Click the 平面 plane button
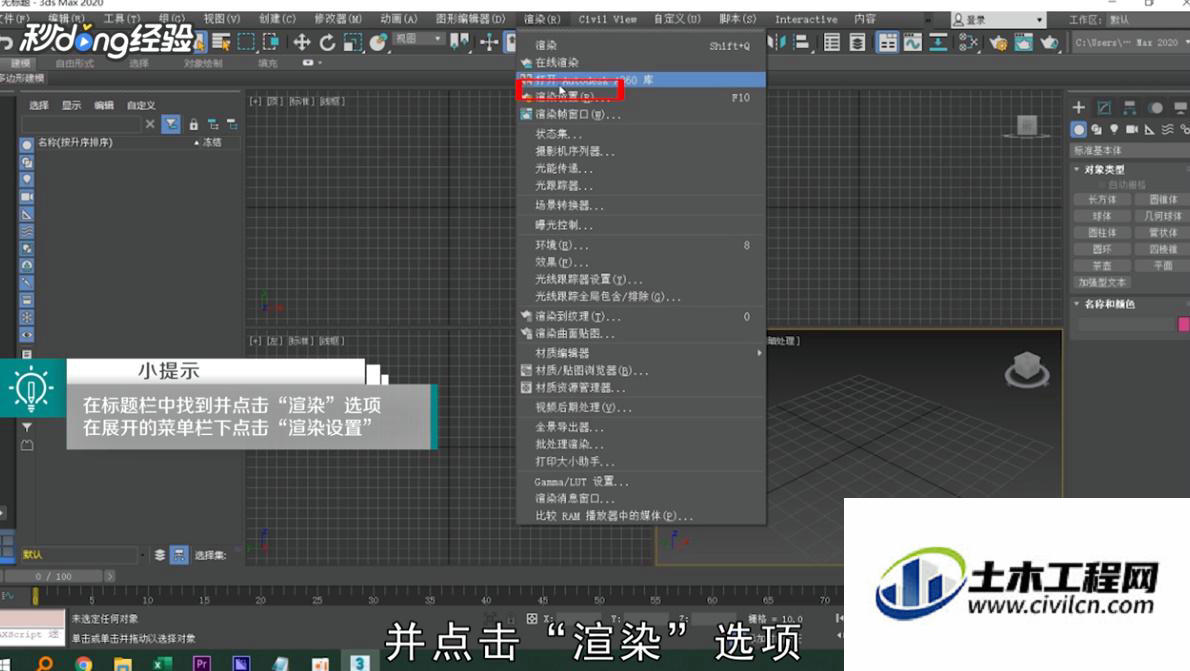Image resolution: width=1190 pixels, height=671 pixels. [1163, 266]
